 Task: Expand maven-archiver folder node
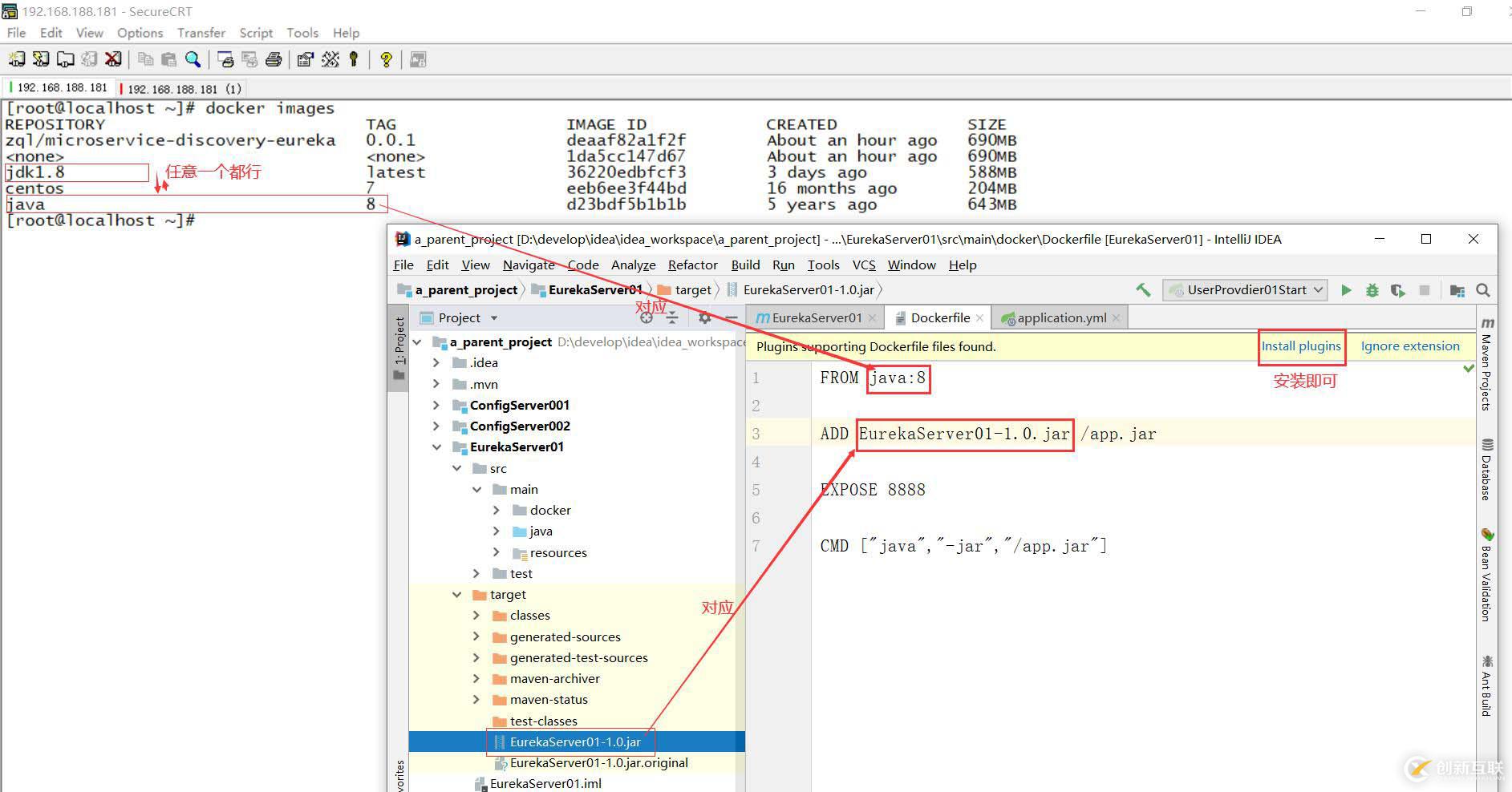[476, 678]
